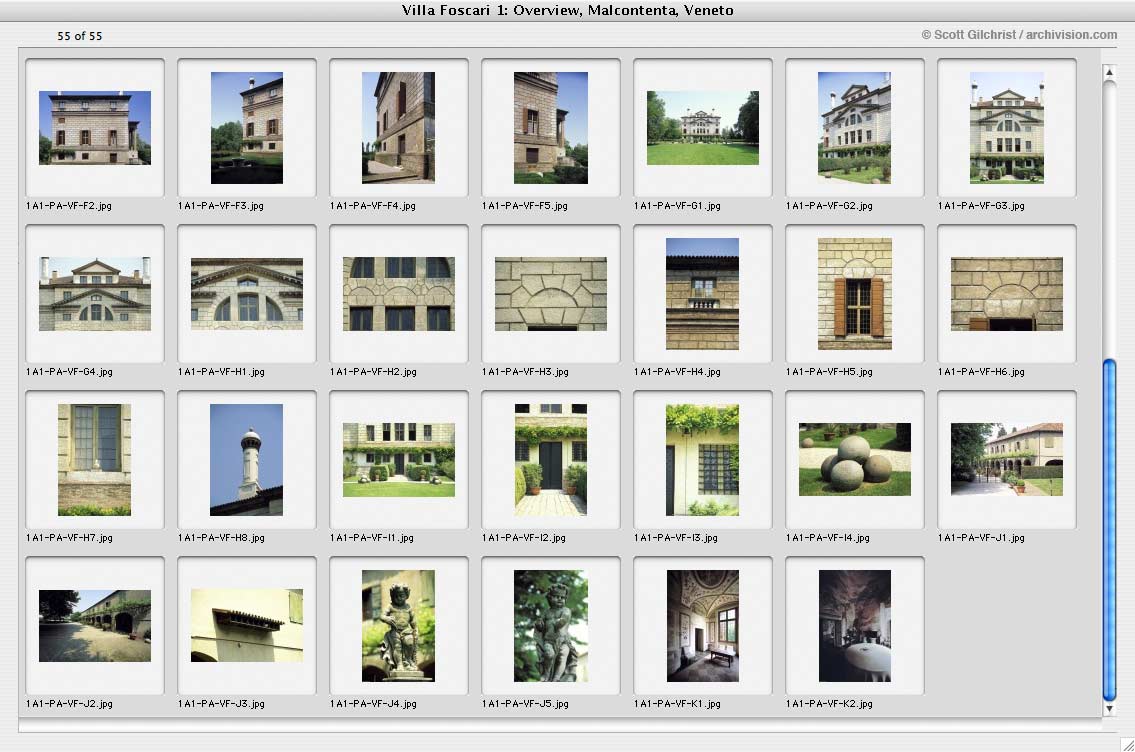The width and height of the screenshot is (1135, 752).
Task: Select thumbnail 1A1-PA-VF-F3.jpg
Action: click(x=247, y=127)
